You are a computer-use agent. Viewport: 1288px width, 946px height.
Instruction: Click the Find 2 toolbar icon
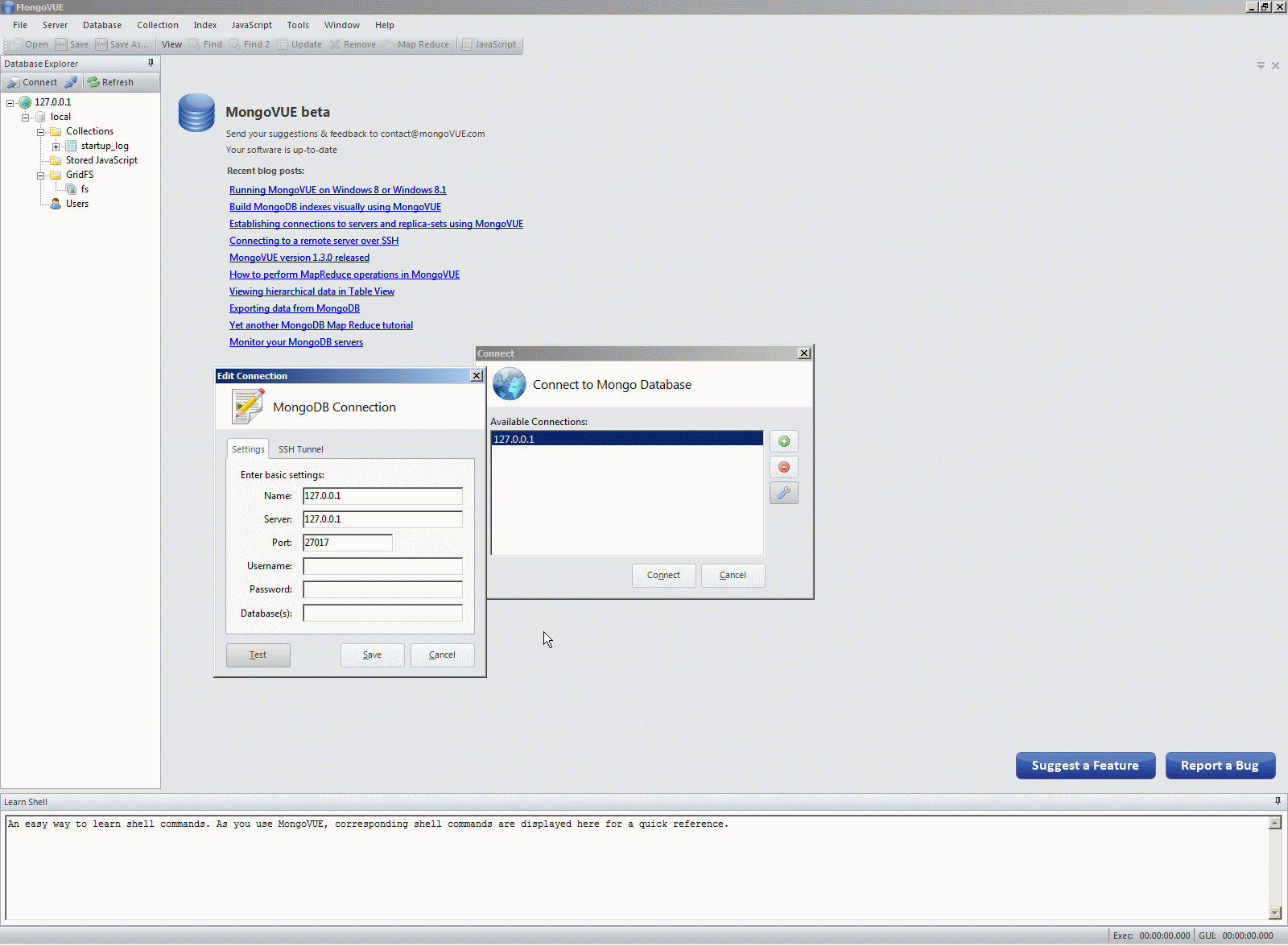click(x=235, y=44)
